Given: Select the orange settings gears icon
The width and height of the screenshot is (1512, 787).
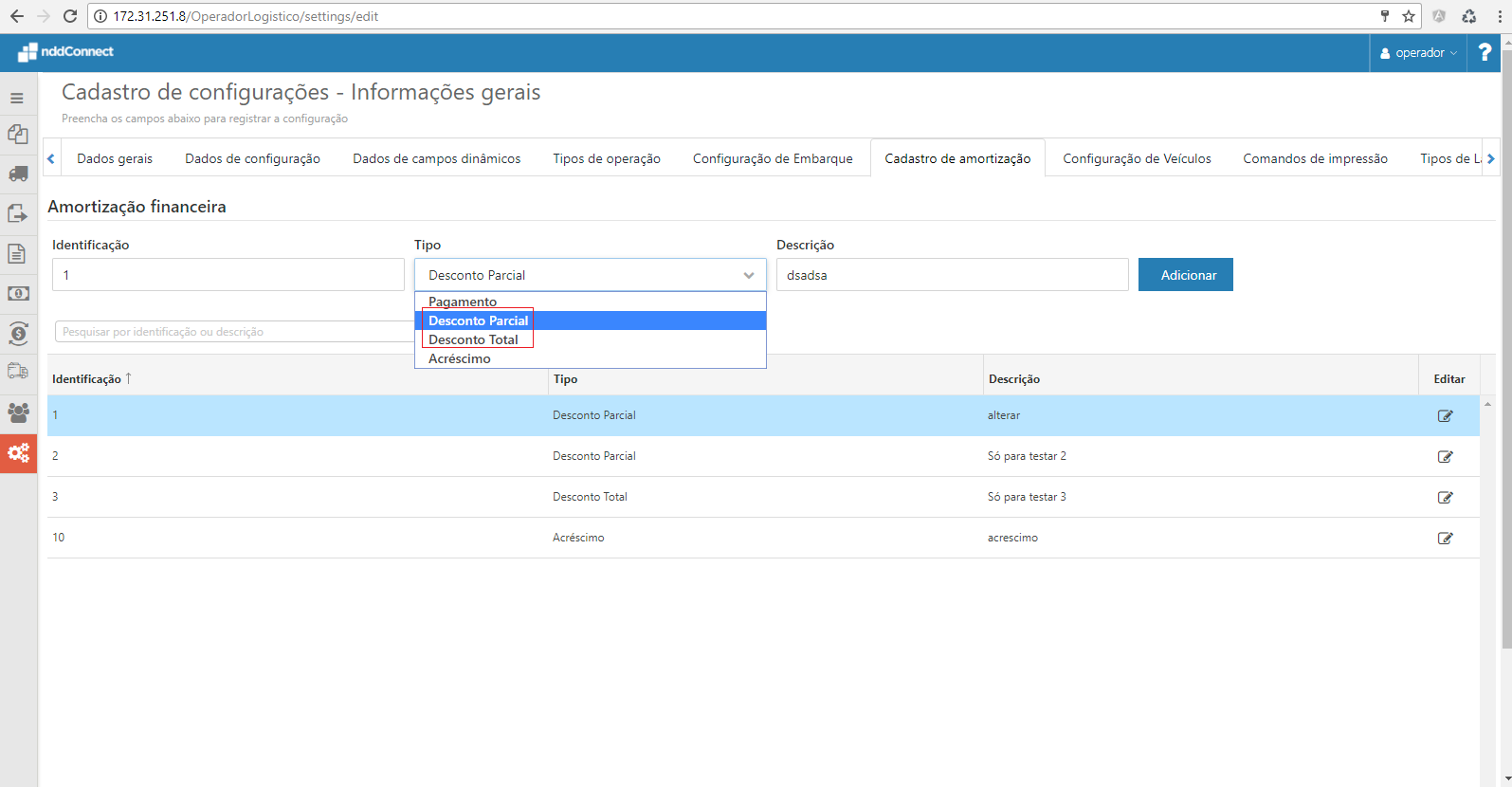Looking at the screenshot, I should tap(18, 453).
